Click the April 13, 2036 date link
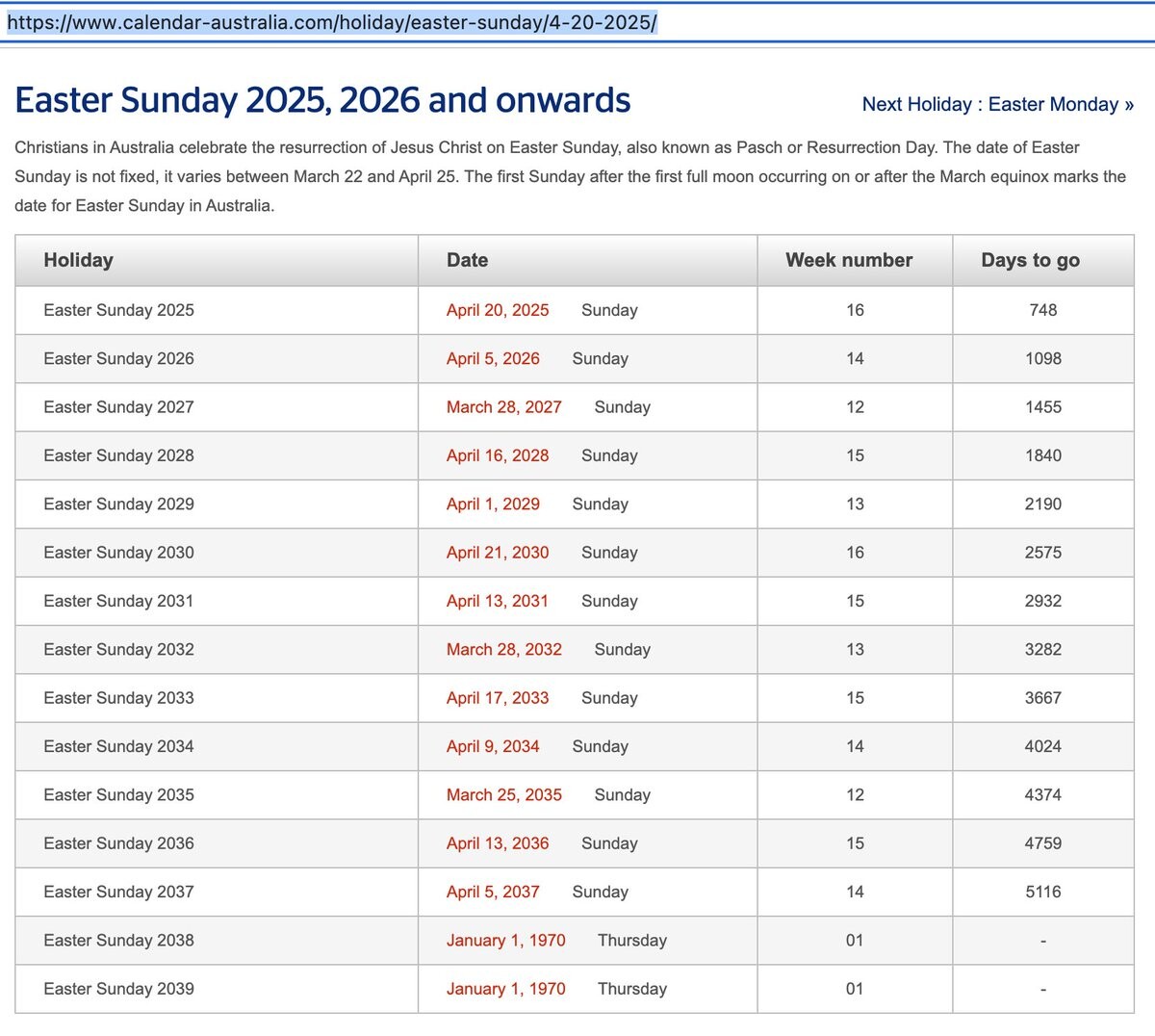 pyautogui.click(x=498, y=843)
